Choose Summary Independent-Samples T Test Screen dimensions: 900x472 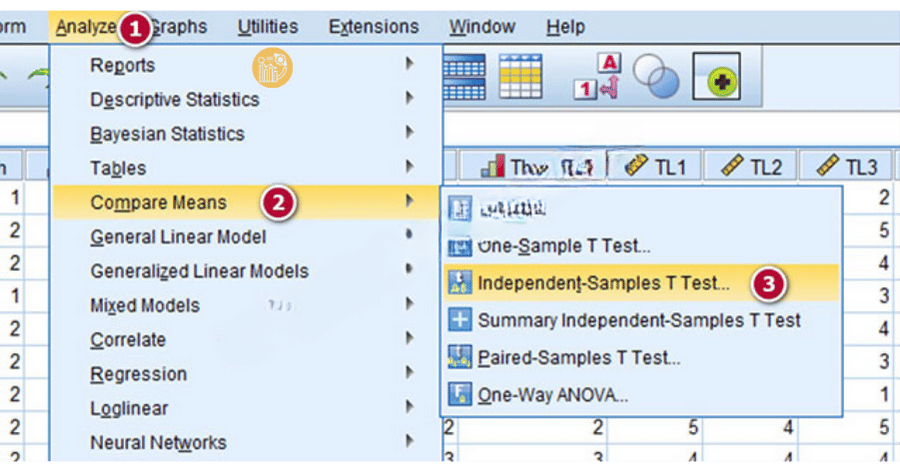[642, 320]
